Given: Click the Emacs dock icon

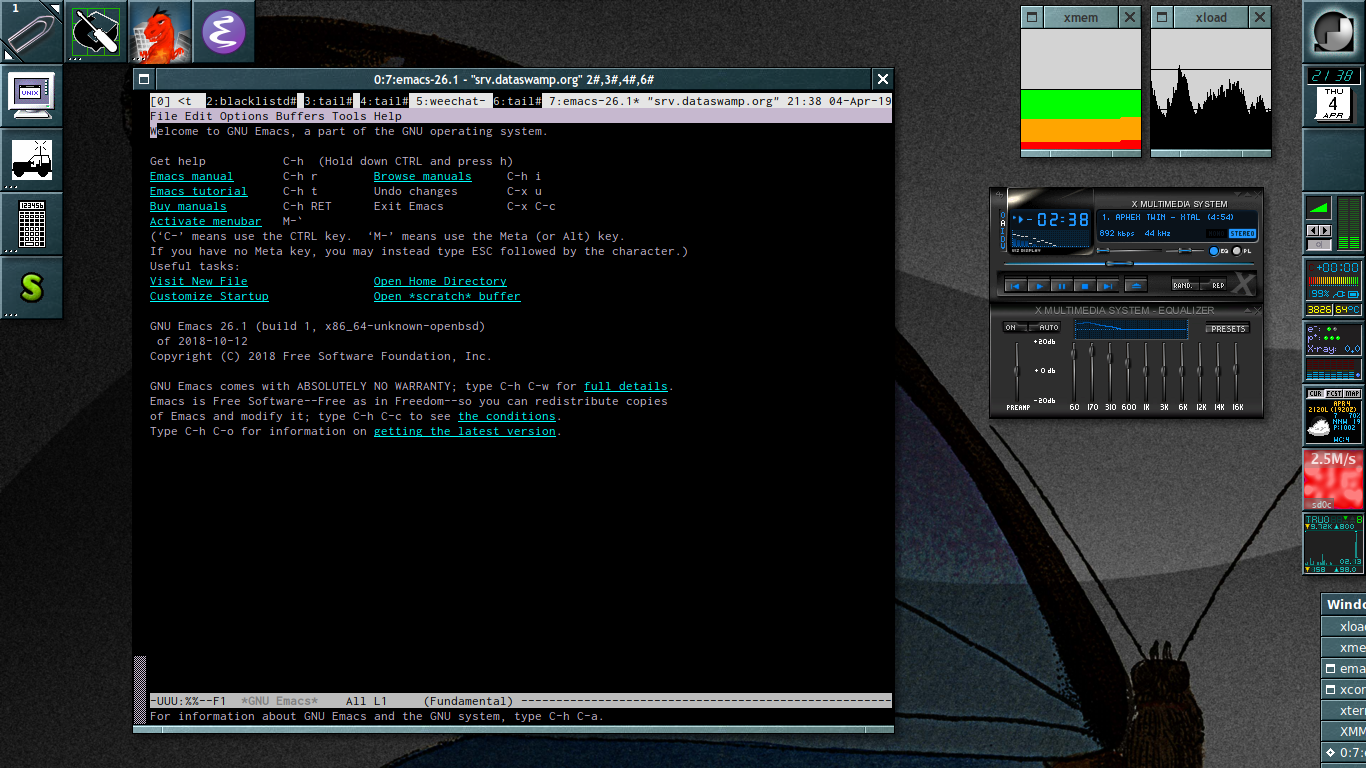Looking at the screenshot, I should 223,32.
